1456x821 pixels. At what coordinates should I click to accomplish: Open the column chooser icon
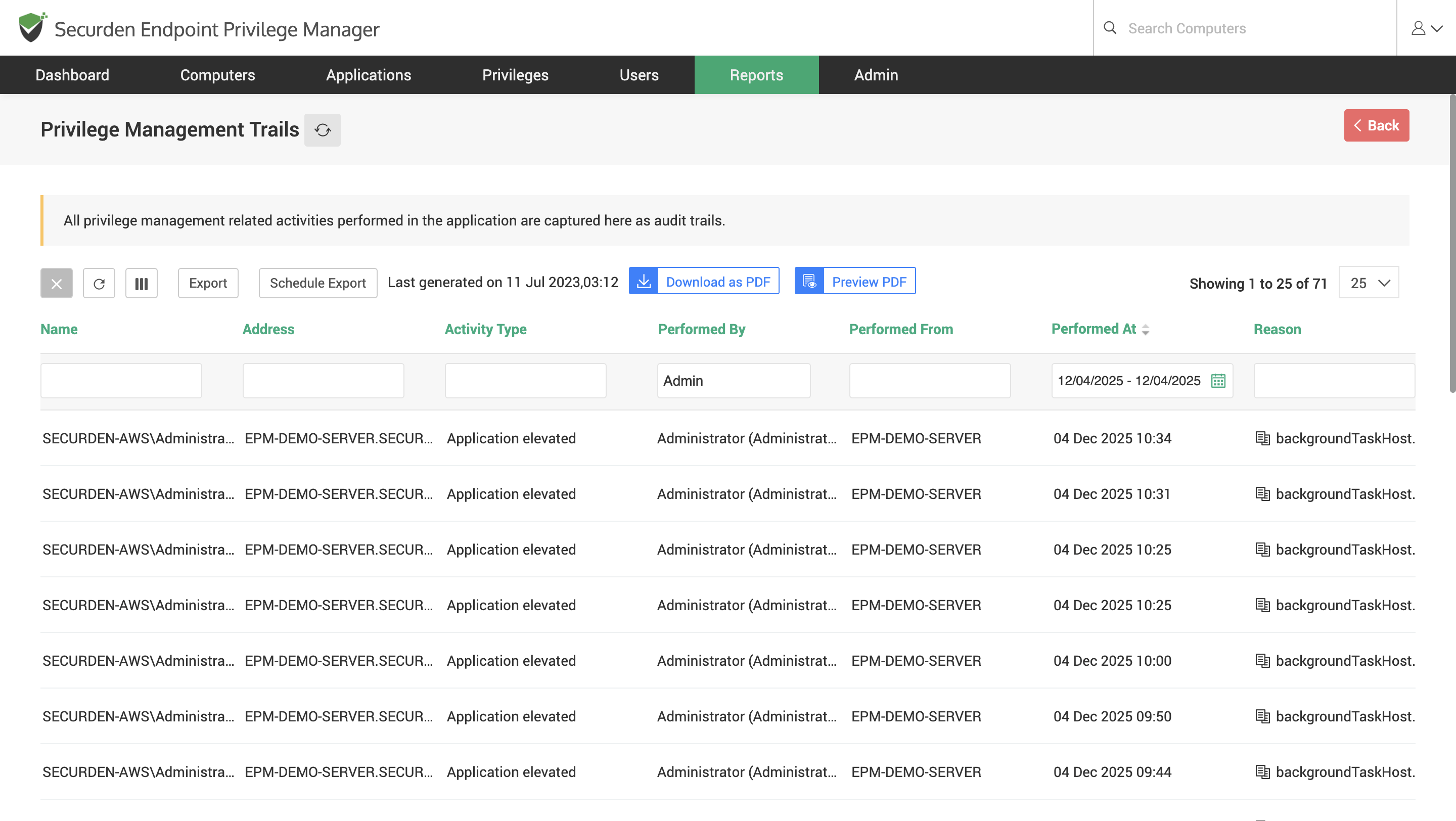tap(142, 283)
